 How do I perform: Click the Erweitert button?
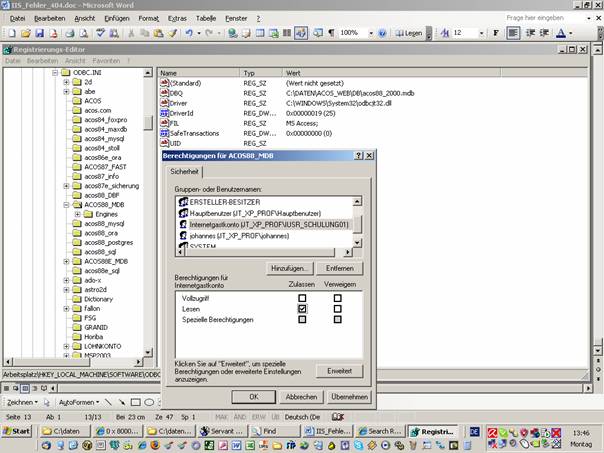339,371
